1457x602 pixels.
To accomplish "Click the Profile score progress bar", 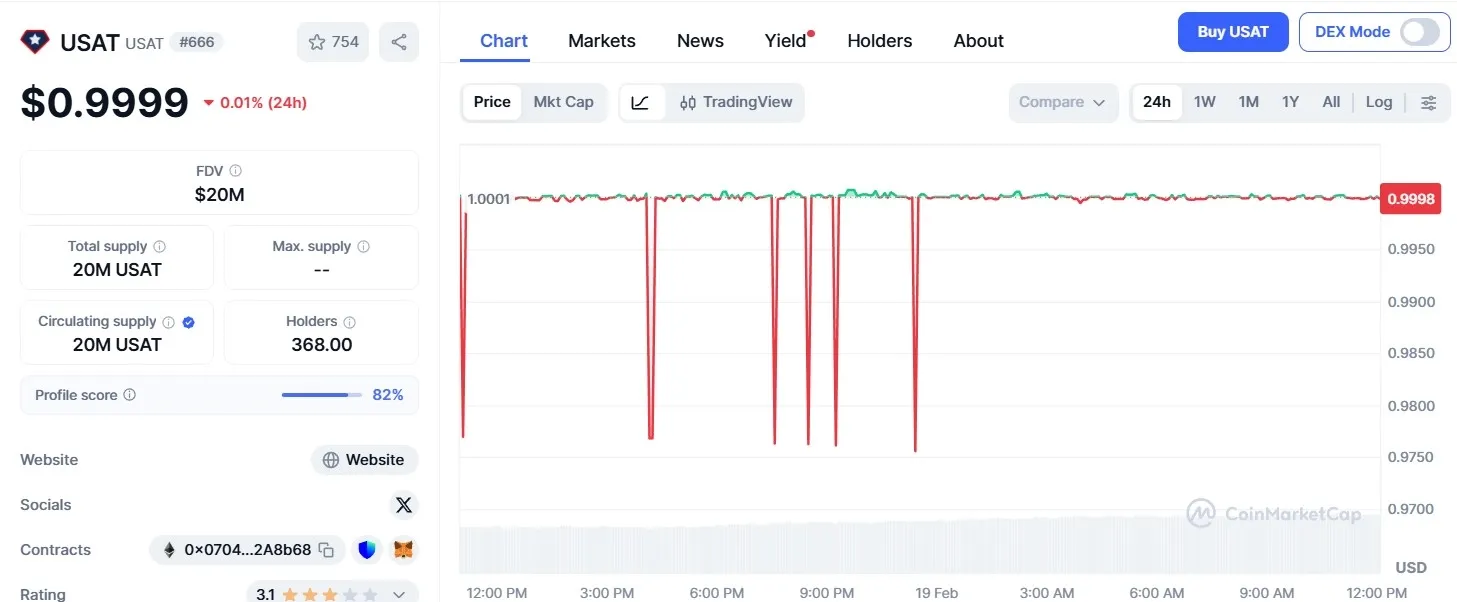I will (320, 394).
